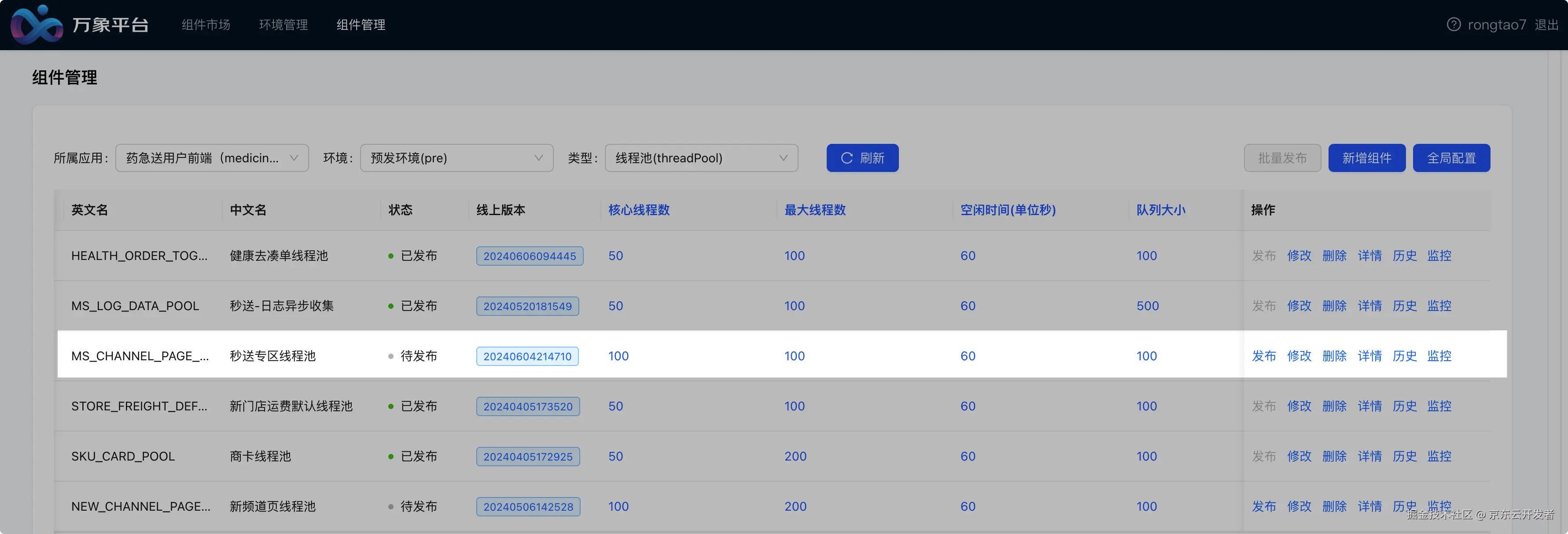Image resolution: width=1568 pixels, height=534 pixels.
Task: Open version tag 20240606094445
Action: (529, 256)
